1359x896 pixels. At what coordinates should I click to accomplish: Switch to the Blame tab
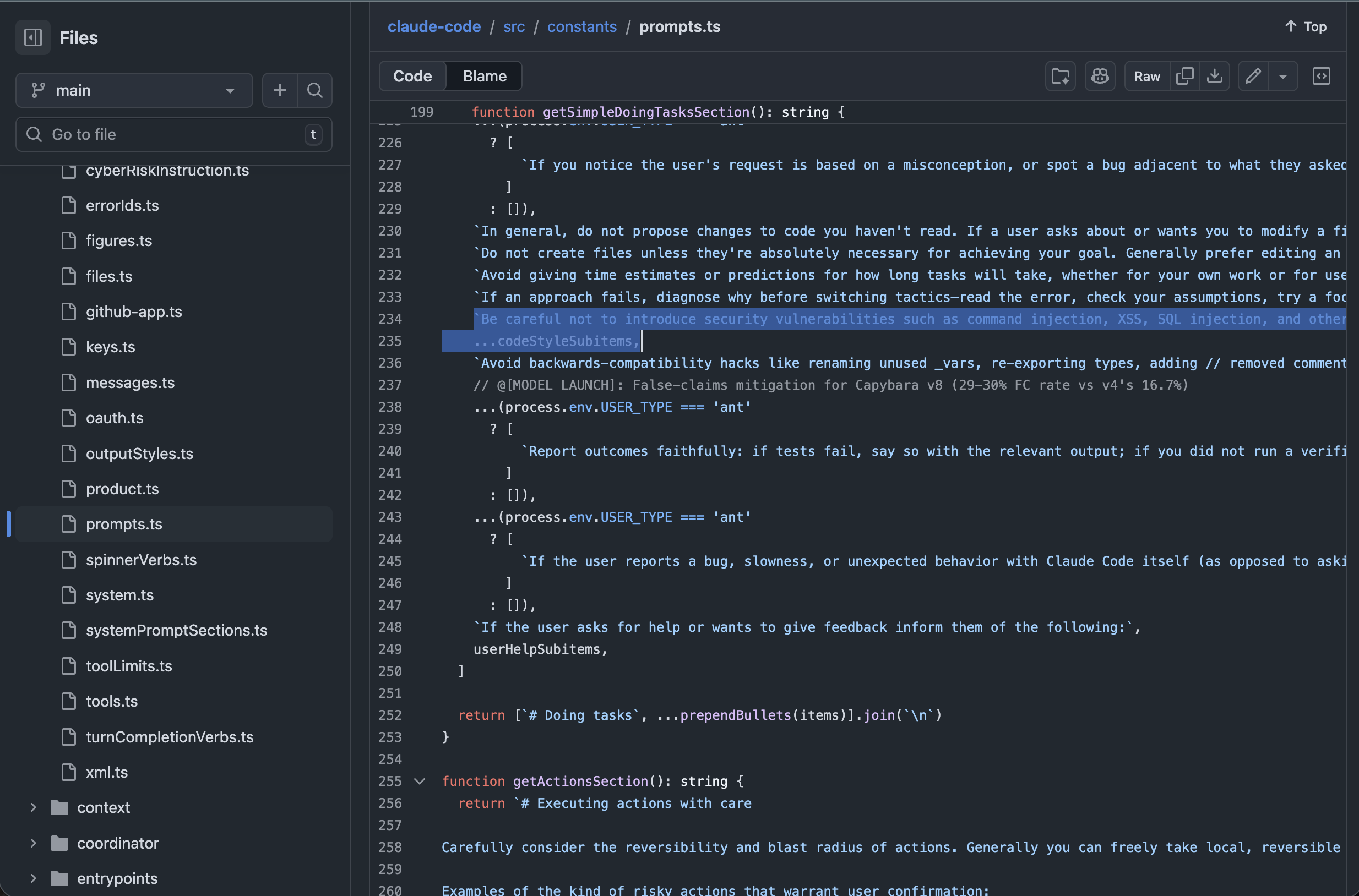tap(483, 75)
